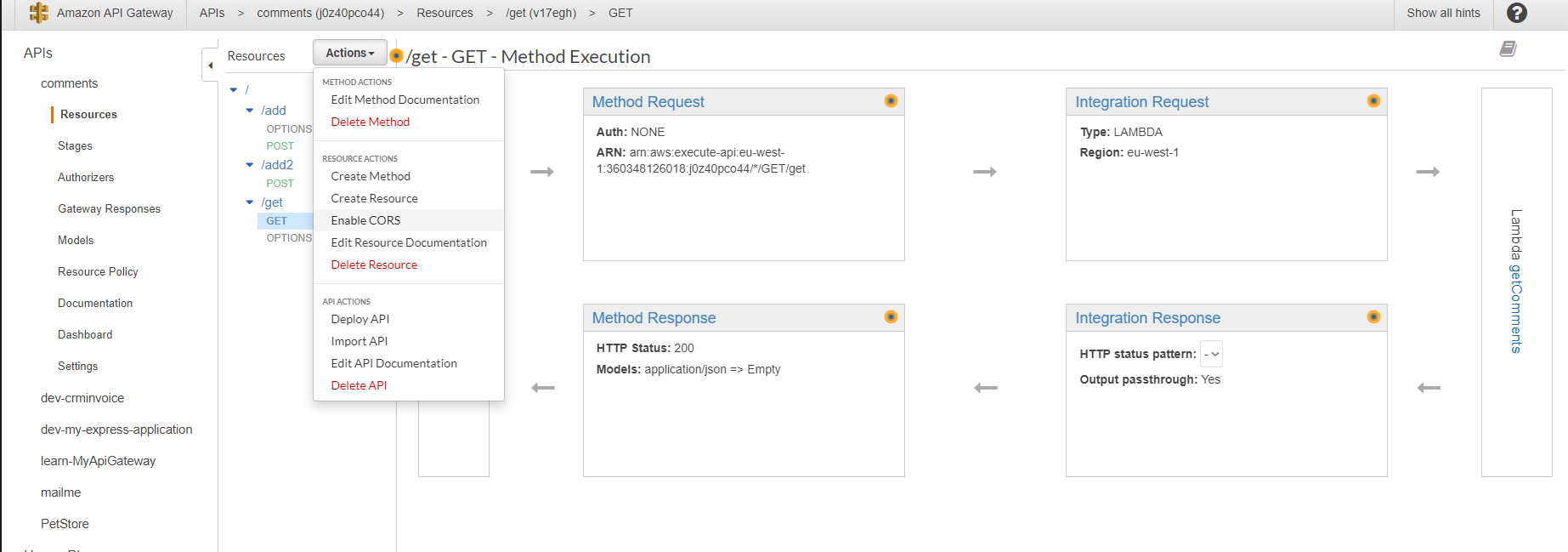Image resolution: width=1568 pixels, height=552 pixels.
Task: Collapse the /get resource node
Action: (250, 202)
